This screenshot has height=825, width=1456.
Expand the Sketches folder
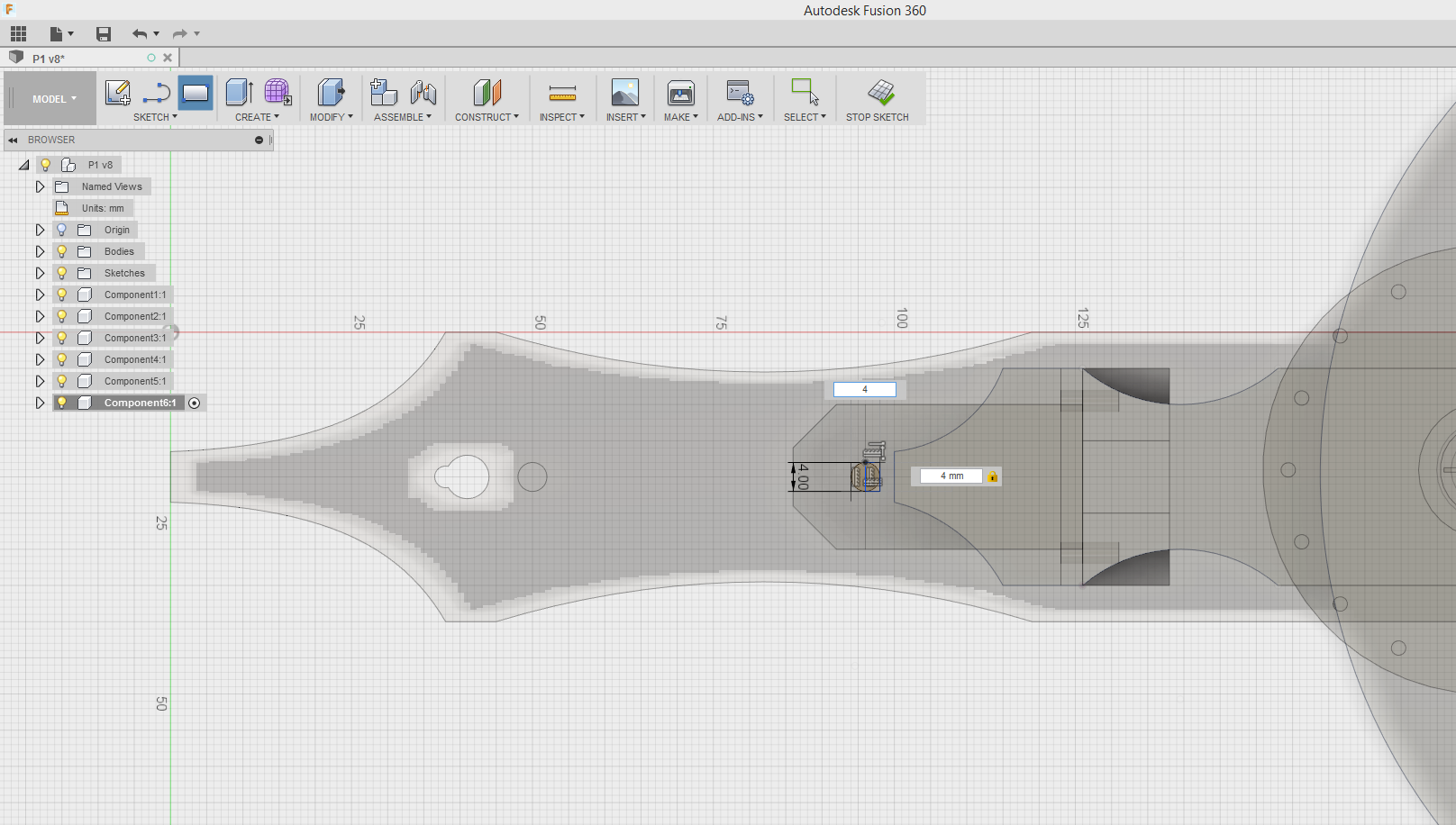[40, 273]
